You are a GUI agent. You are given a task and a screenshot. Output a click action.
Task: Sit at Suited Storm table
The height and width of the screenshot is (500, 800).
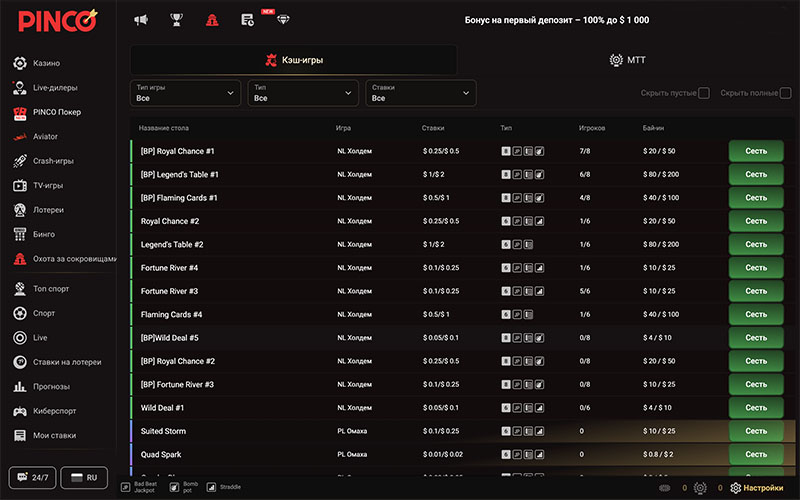coord(756,431)
